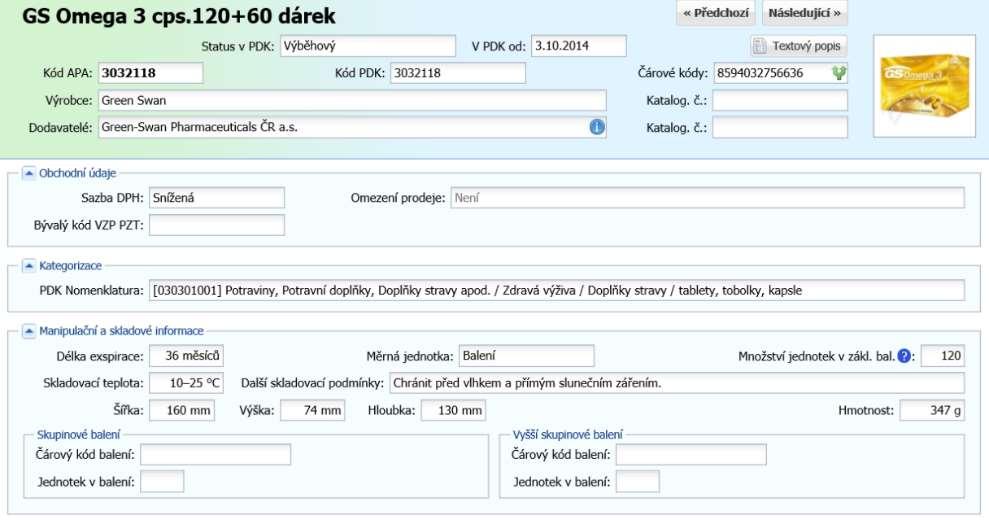Viewport: 989px width, 520px height.
Task: Click the Šířka field 160 mm
Action: 182,410
